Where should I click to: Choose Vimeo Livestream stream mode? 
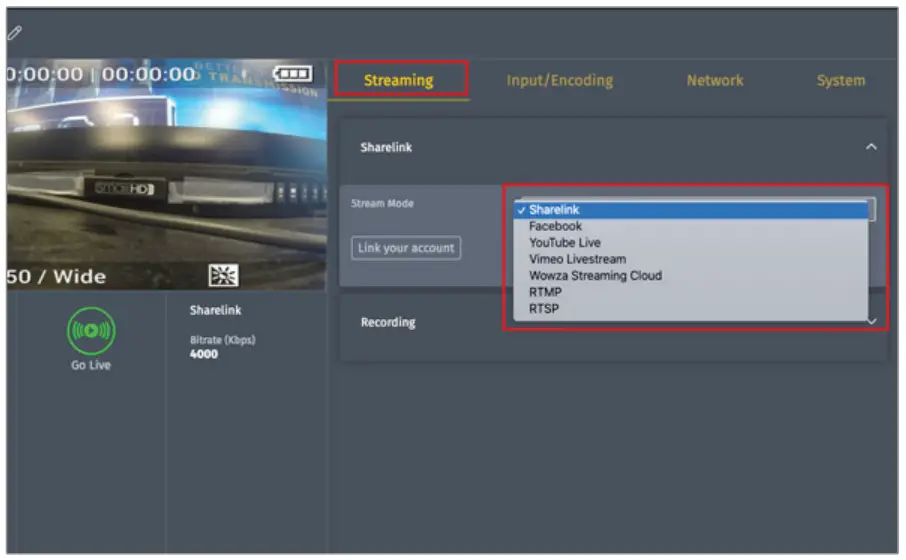(691, 259)
